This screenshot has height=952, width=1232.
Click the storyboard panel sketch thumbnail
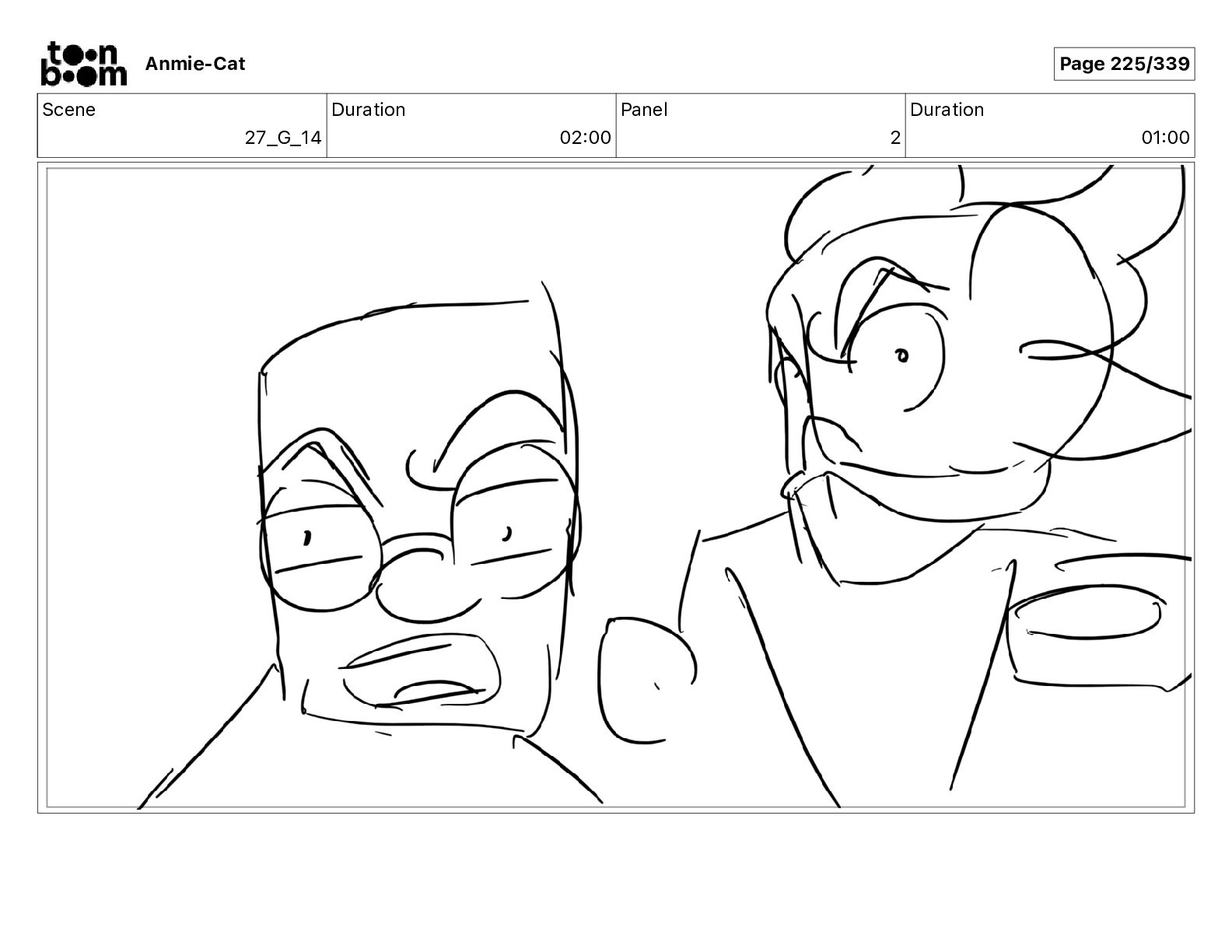point(616,488)
